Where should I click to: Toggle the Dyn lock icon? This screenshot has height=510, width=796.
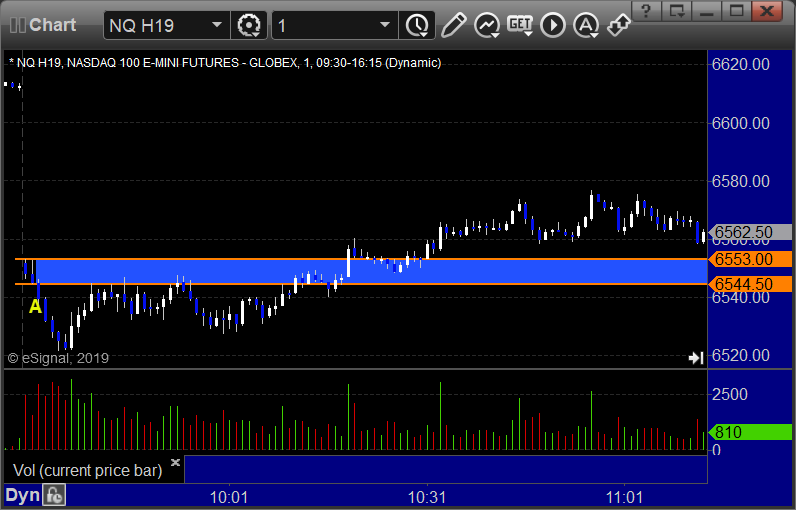pos(54,495)
